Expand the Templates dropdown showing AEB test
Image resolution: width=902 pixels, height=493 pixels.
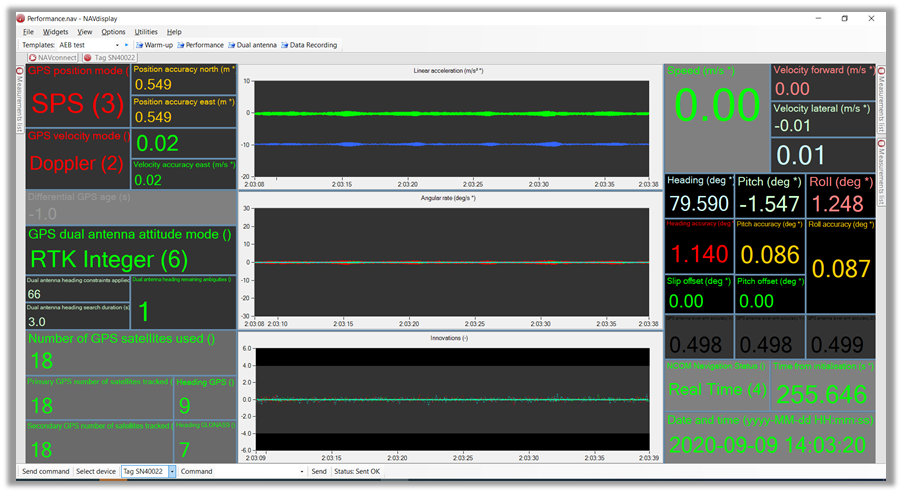(117, 45)
